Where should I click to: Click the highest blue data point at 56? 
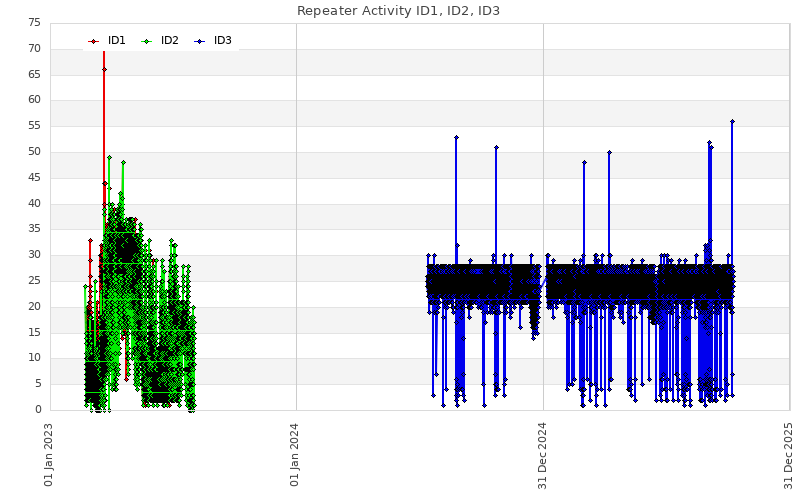click(732, 121)
